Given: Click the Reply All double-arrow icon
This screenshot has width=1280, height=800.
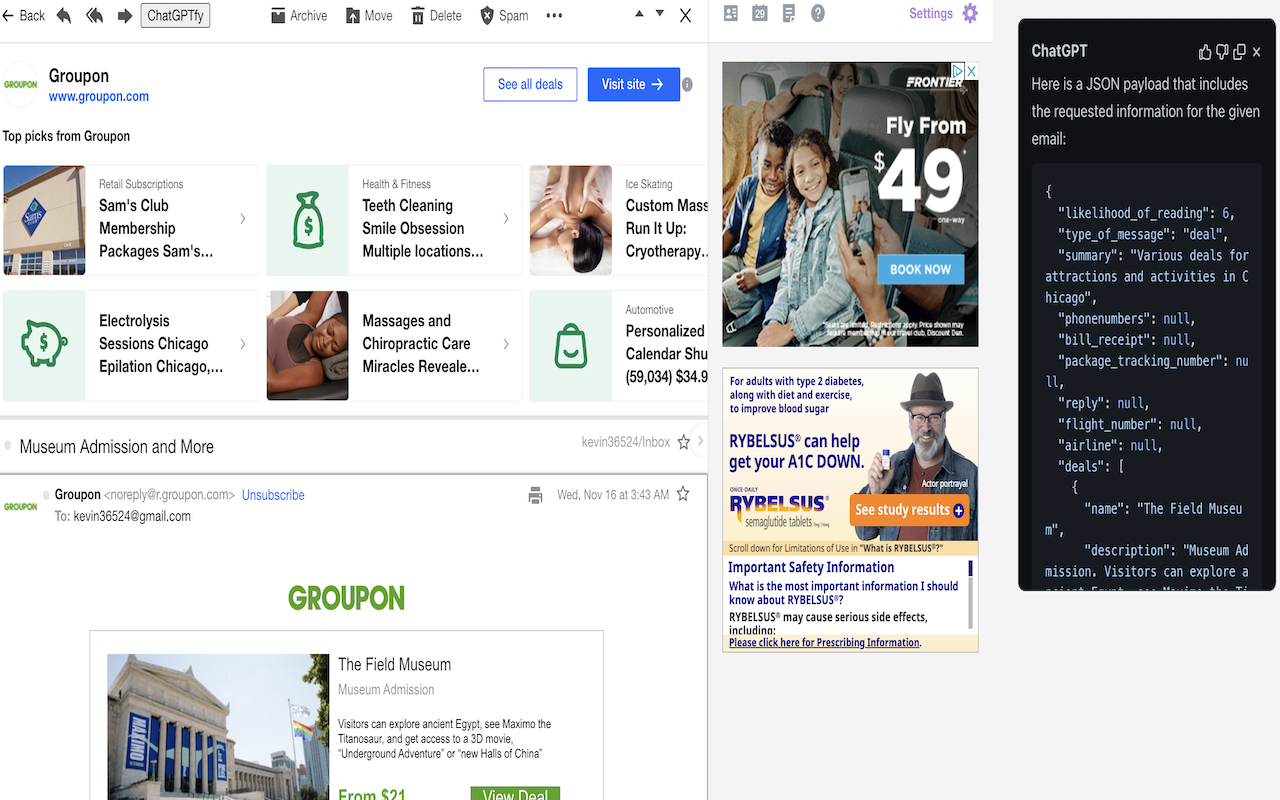Looking at the screenshot, I should tap(95, 16).
